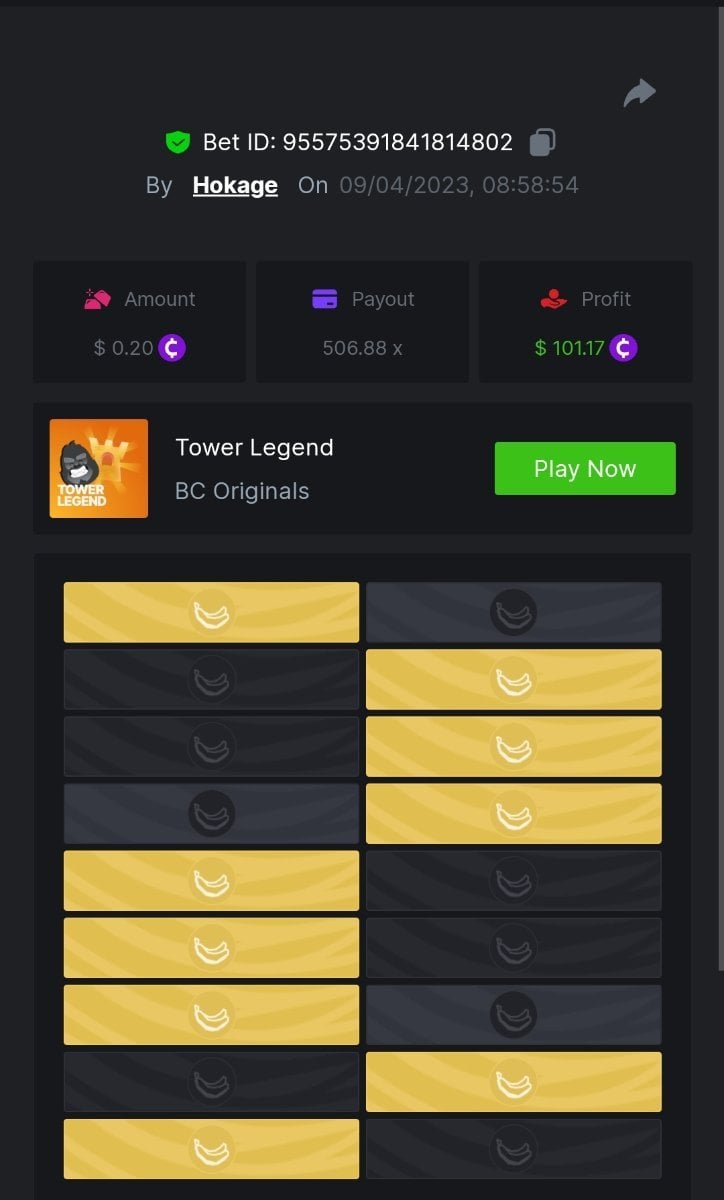Viewport: 724px width, 1200px height.
Task: Click the bottom-right dark banana tile
Action: 514,1148
